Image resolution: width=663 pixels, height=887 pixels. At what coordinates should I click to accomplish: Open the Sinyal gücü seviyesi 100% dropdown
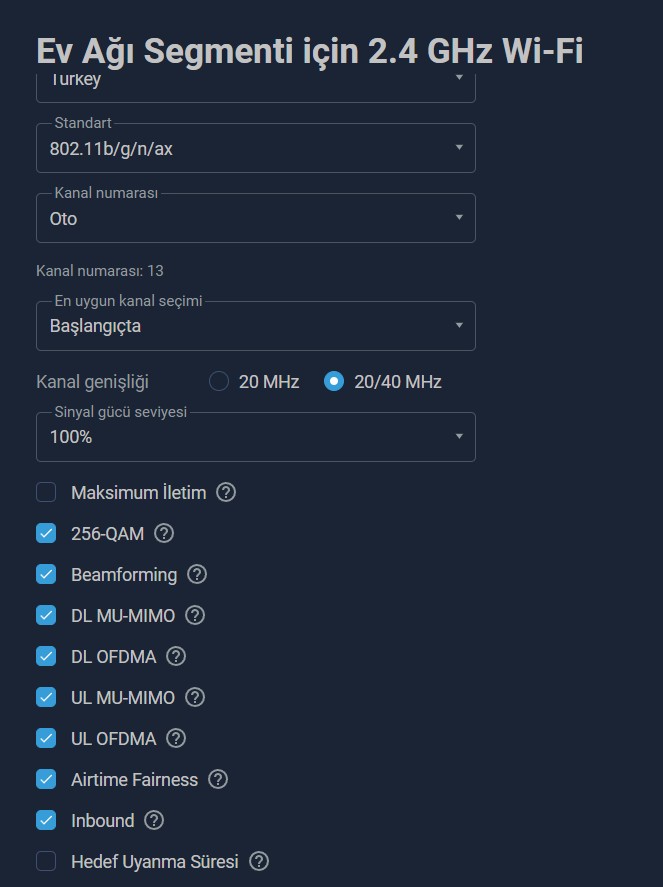256,437
